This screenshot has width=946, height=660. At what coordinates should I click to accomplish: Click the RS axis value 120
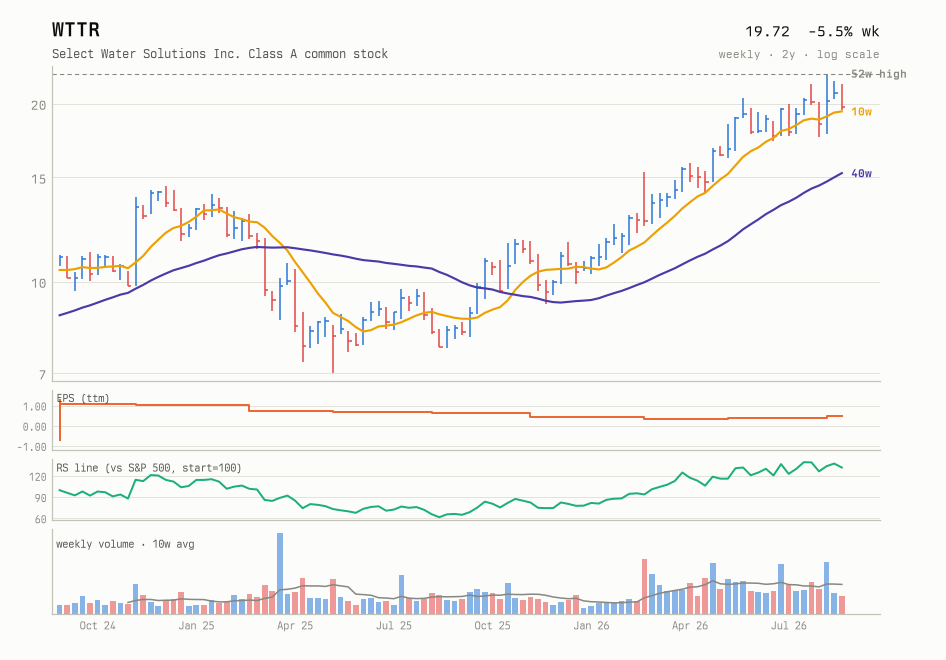(x=37, y=477)
